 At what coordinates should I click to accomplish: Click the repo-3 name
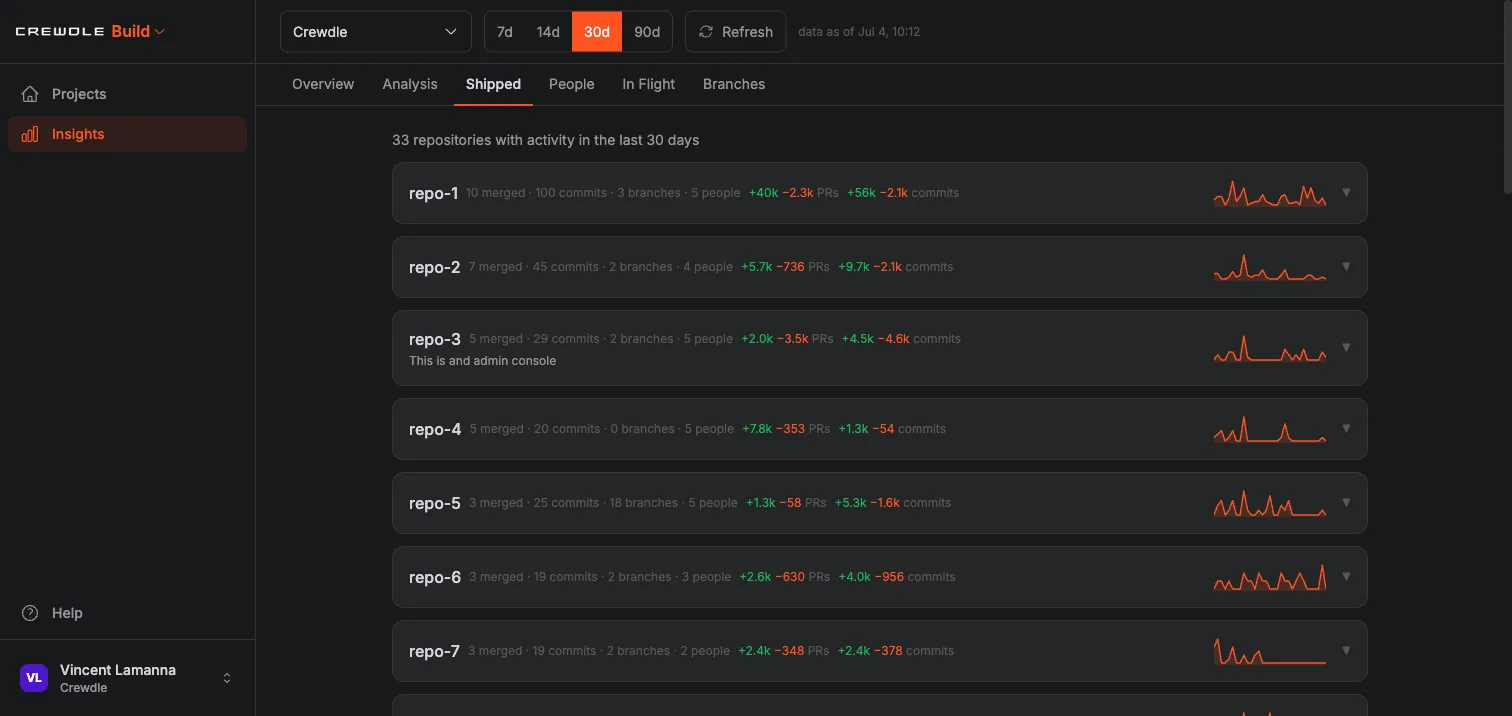pyautogui.click(x=435, y=339)
